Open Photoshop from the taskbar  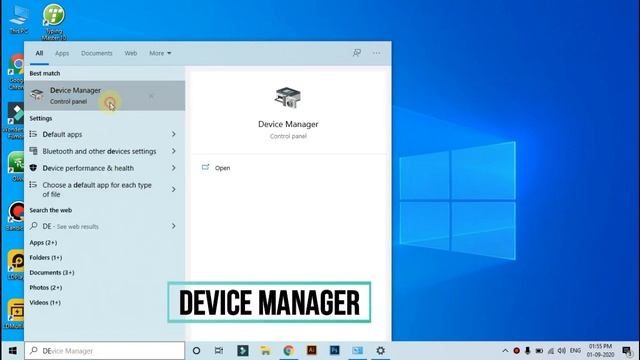(x=334, y=350)
